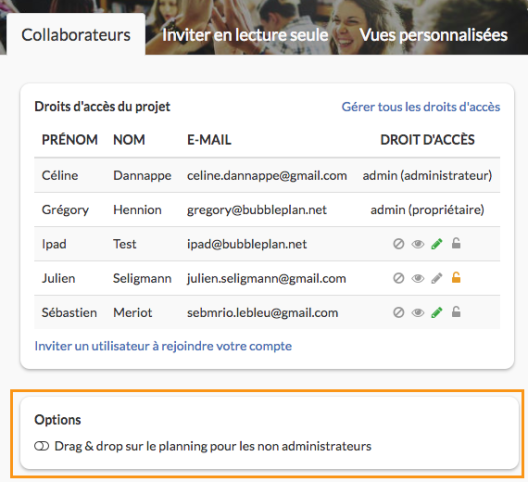Select email gregory@bubbleplan.net
The image size is (528, 482).
257,210
